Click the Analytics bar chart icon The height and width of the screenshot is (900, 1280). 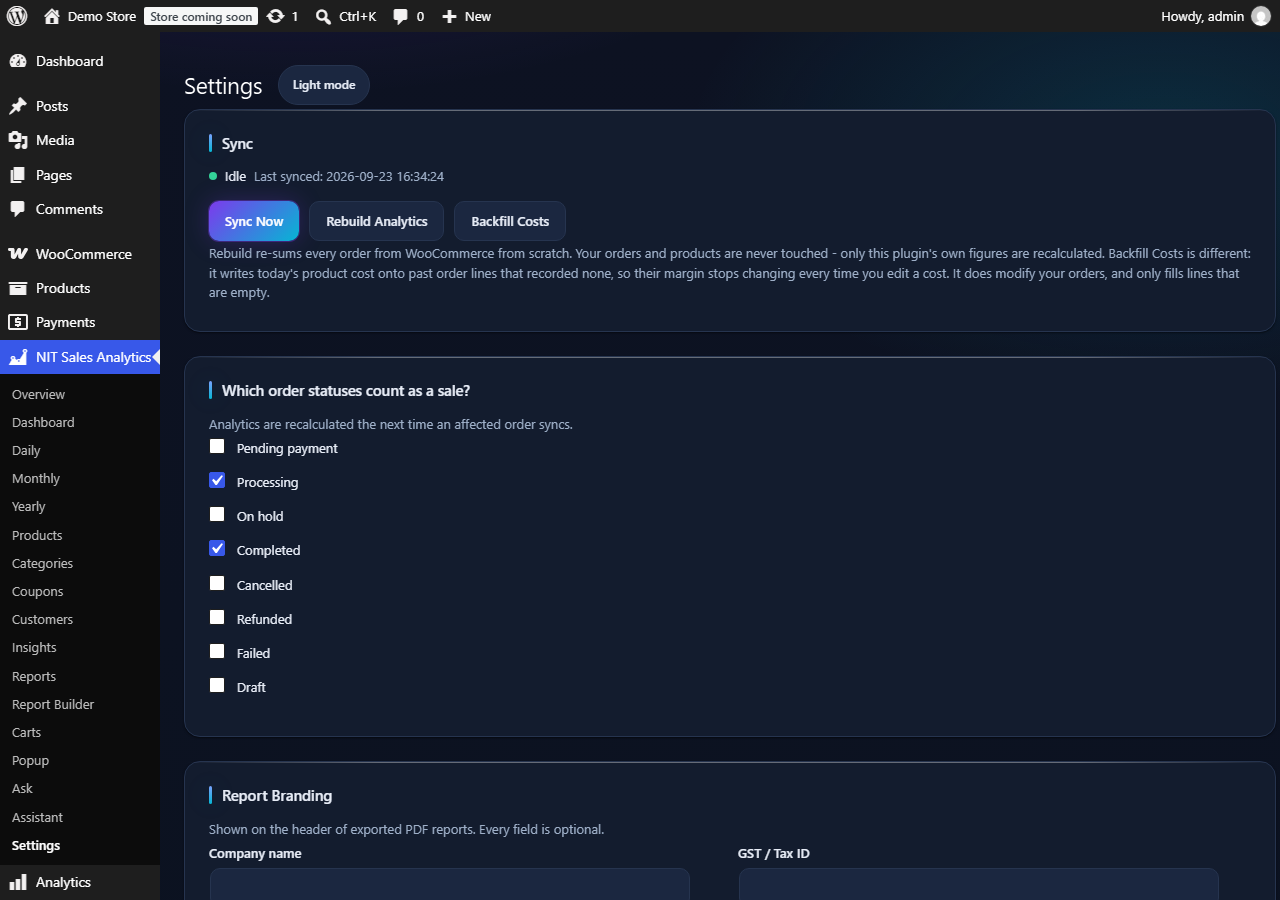coord(17,882)
